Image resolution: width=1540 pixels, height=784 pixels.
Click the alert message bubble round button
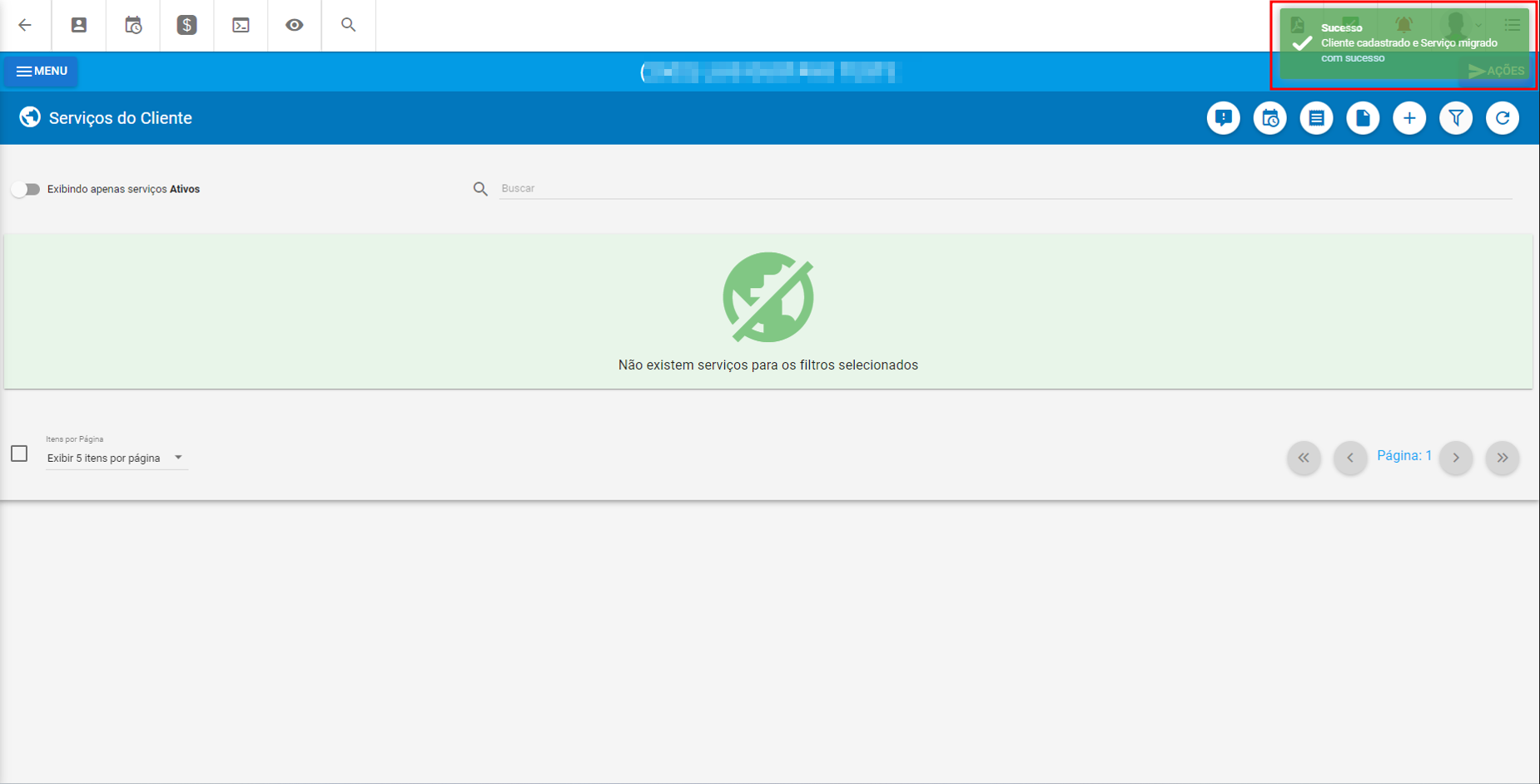[x=1223, y=118]
